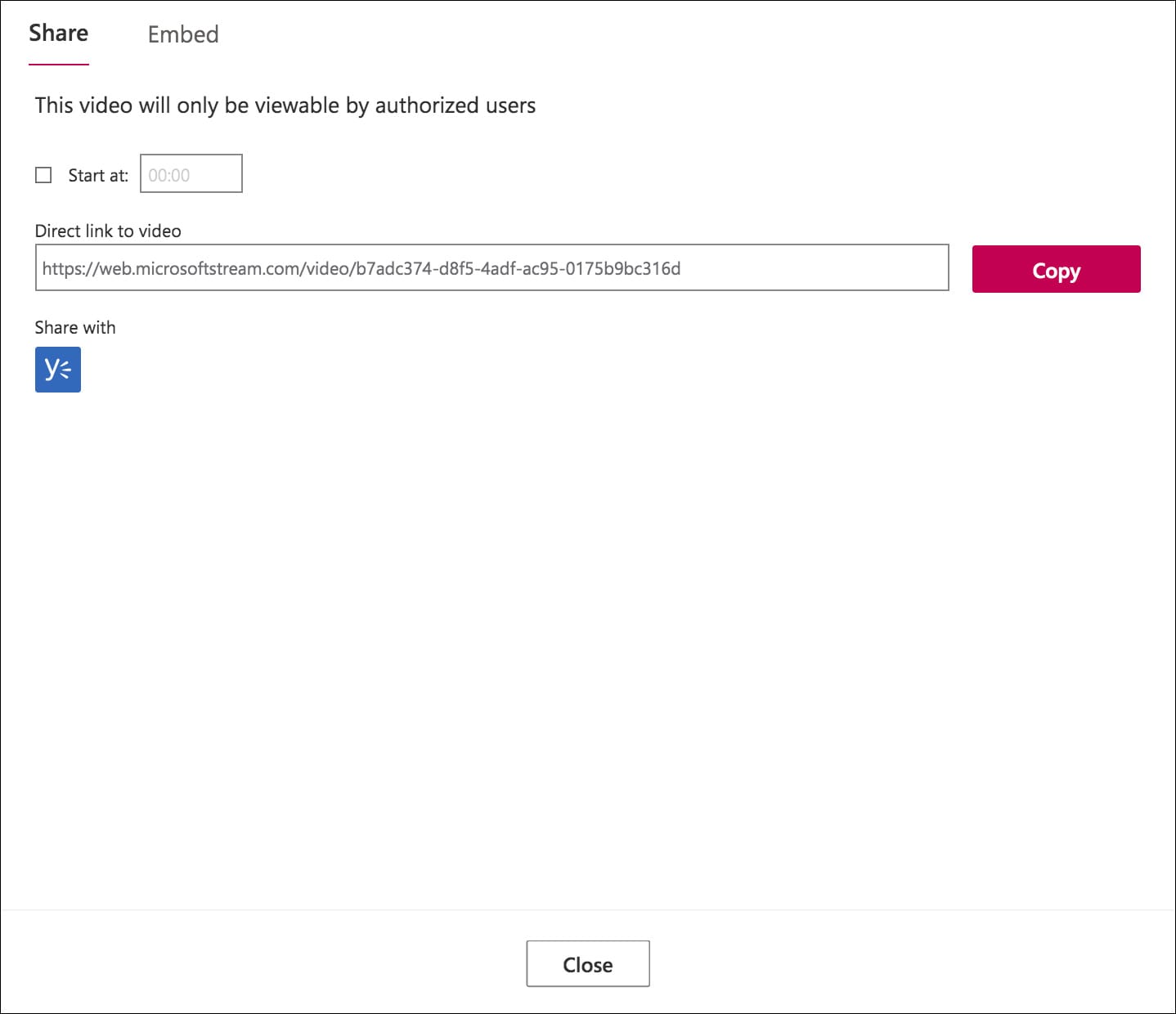Share the video to Yammer
1176x1014 pixels.
[x=58, y=370]
